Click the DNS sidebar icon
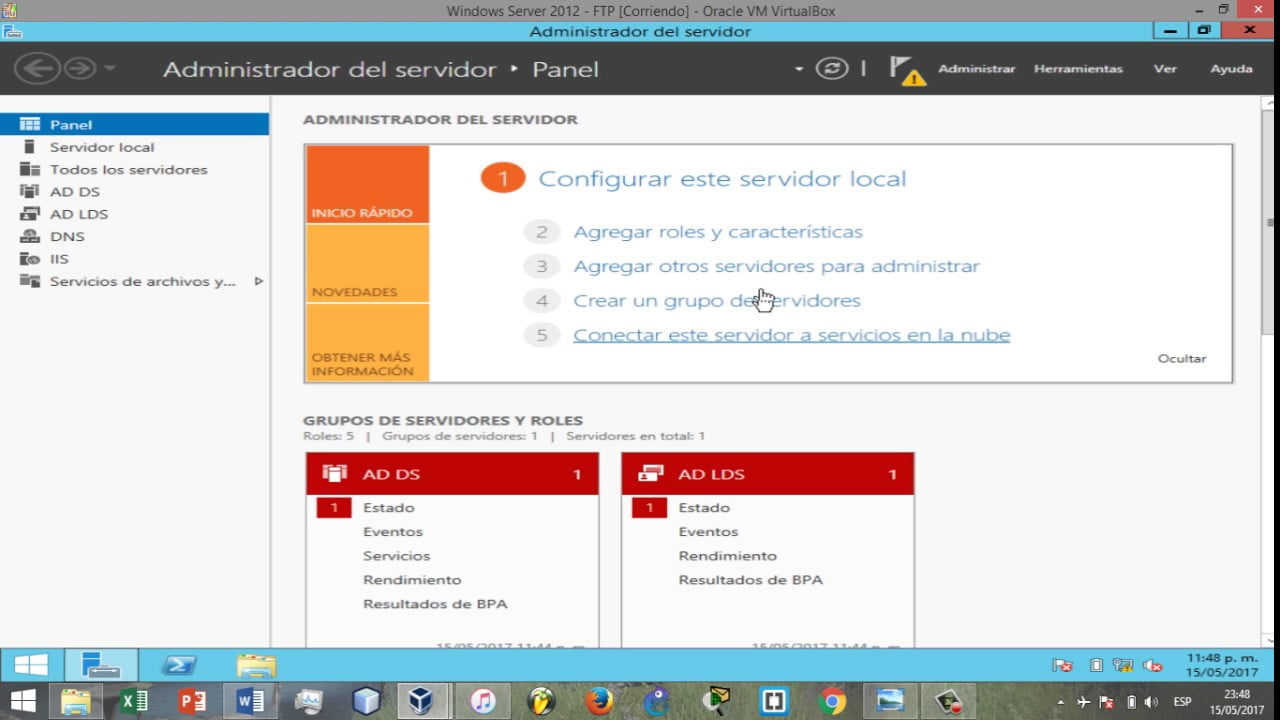The height and width of the screenshot is (720, 1280). point(30,236)
